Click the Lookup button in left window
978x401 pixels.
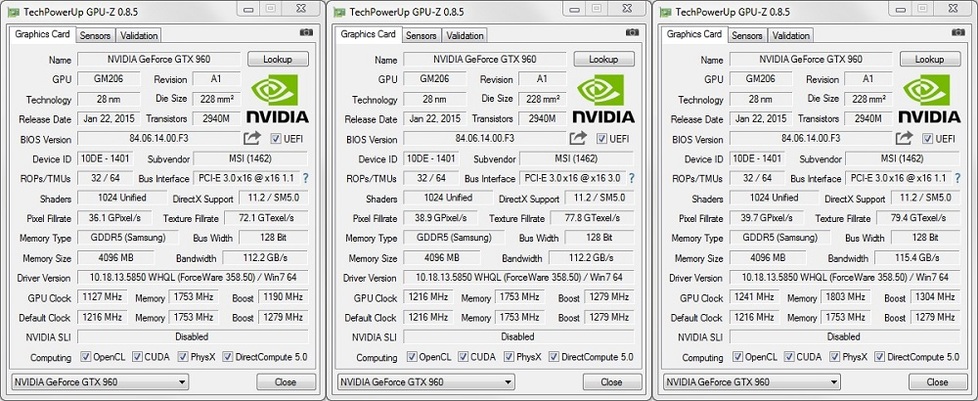point(278,59)
